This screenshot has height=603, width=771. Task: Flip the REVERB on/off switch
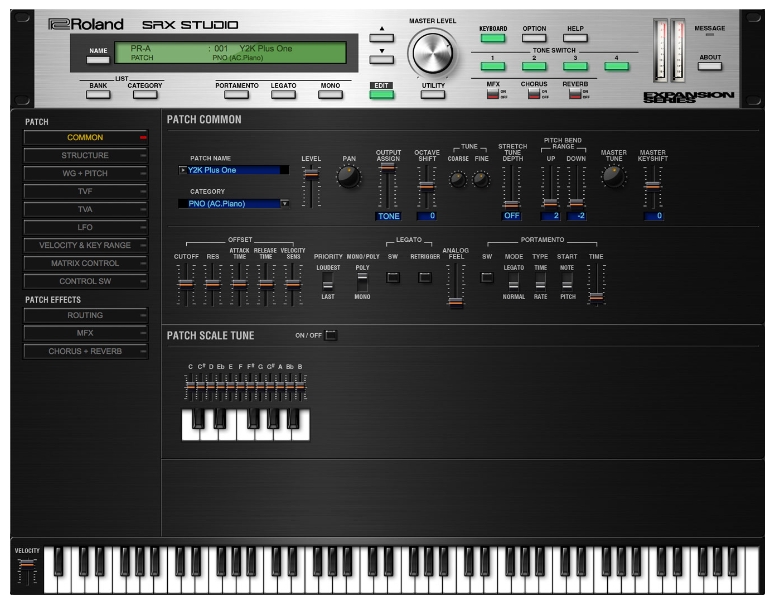(575, 94)
